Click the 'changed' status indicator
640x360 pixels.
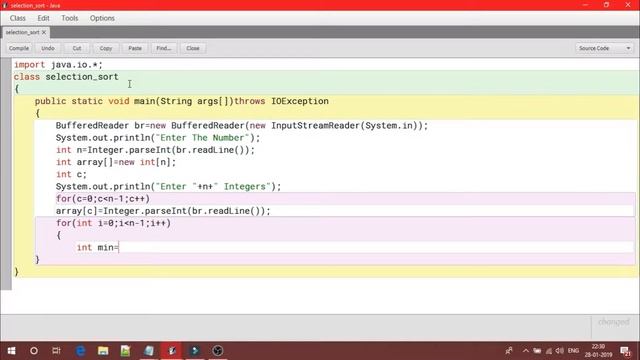[x=614, y=322]
